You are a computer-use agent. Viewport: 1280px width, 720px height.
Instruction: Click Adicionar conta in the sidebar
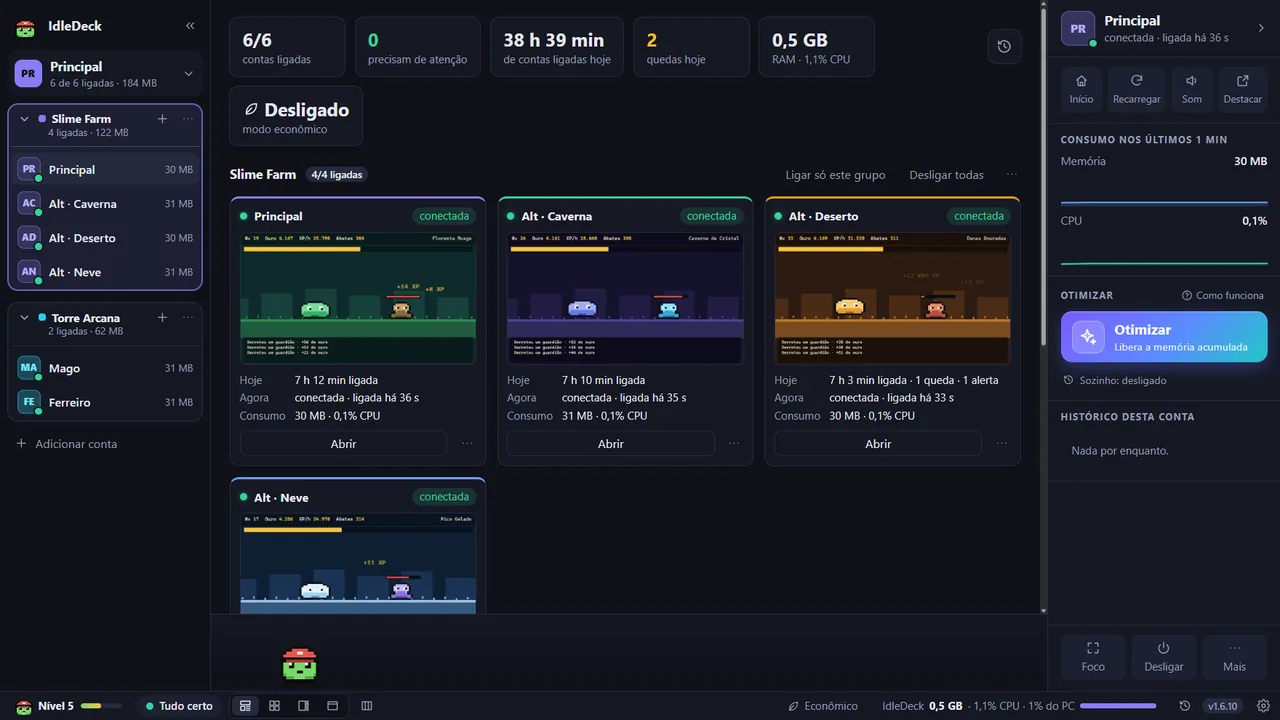[x=66, y=444]
